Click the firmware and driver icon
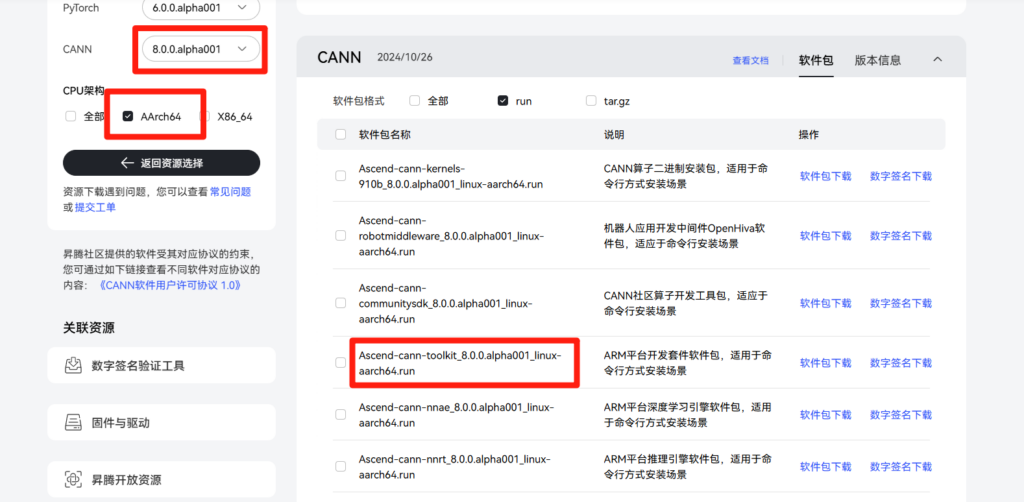 73,422
